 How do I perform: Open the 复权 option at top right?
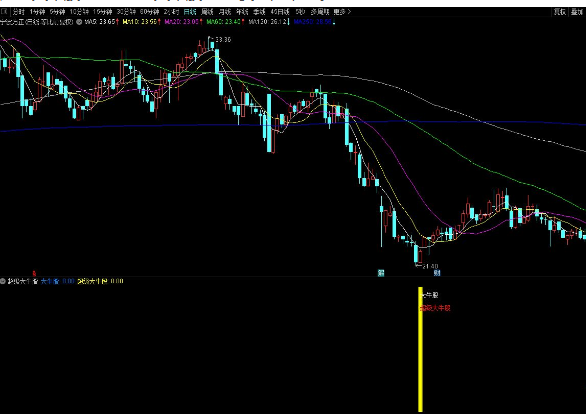(x=559, y=12)
